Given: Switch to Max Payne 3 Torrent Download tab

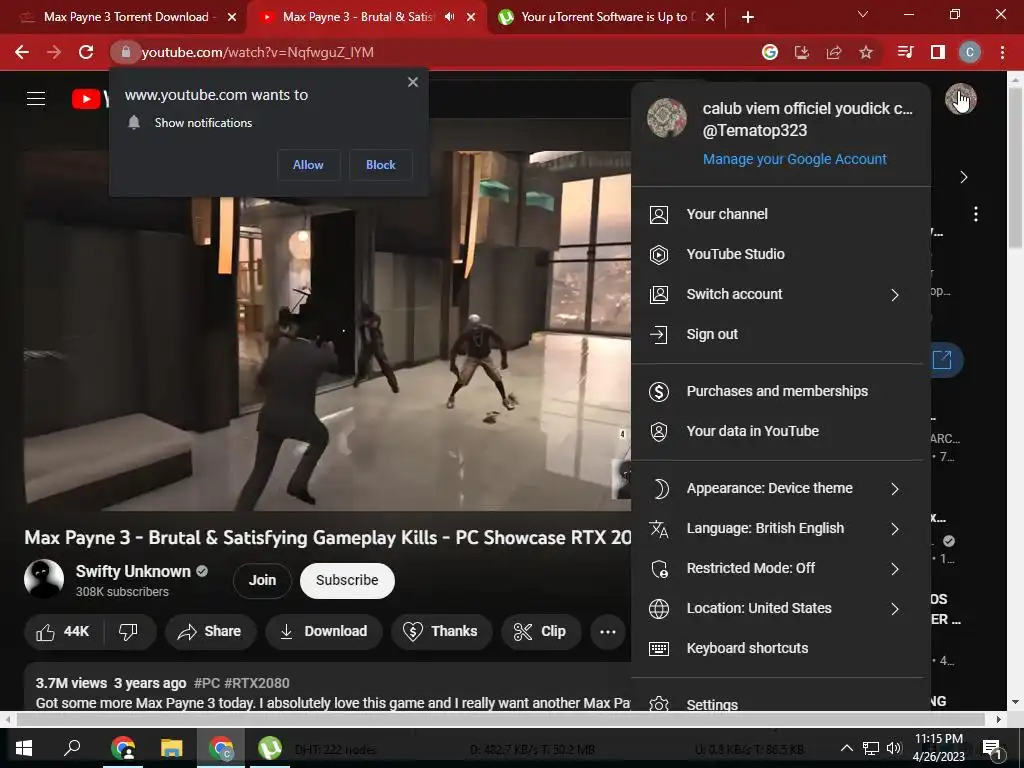Looking at the screenshot, I should pos(125,17).
